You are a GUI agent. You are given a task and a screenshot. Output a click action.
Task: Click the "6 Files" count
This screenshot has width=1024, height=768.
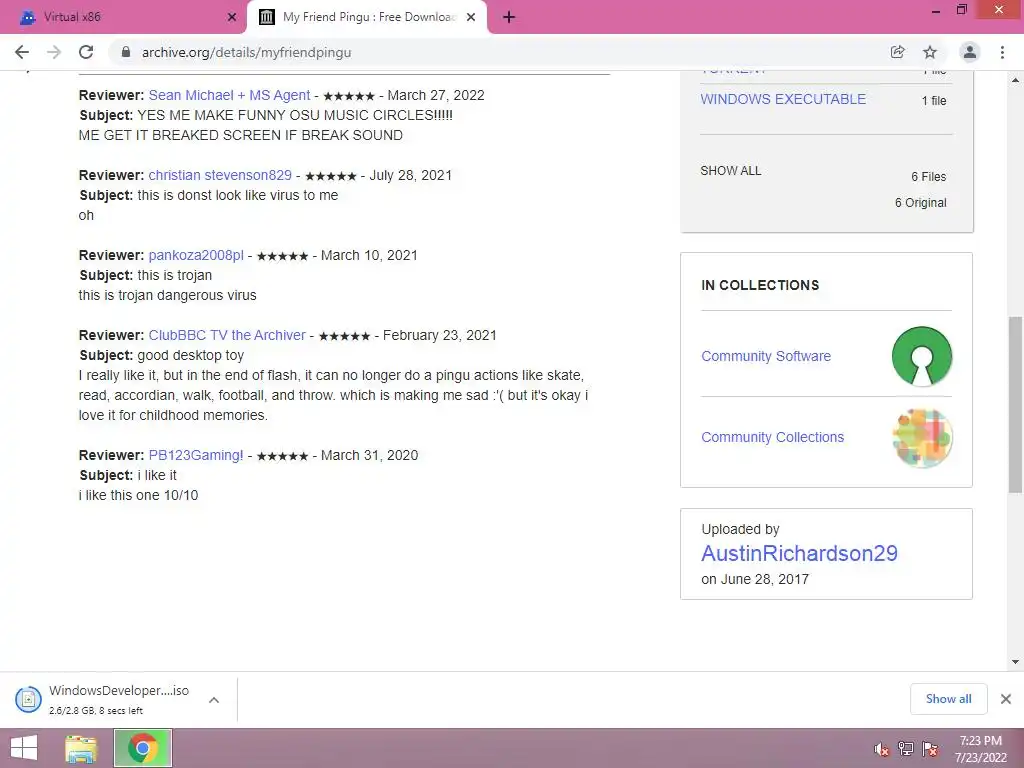click(x=929, y=176)
